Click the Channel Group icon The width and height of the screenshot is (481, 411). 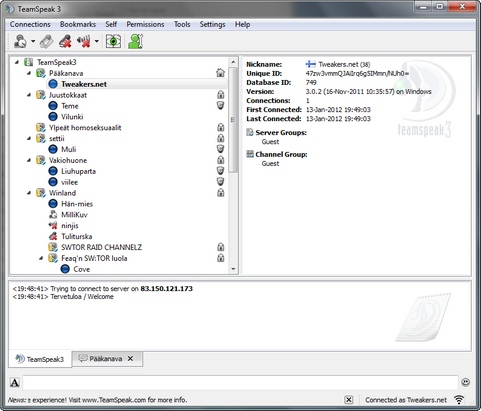click(250, 154)
